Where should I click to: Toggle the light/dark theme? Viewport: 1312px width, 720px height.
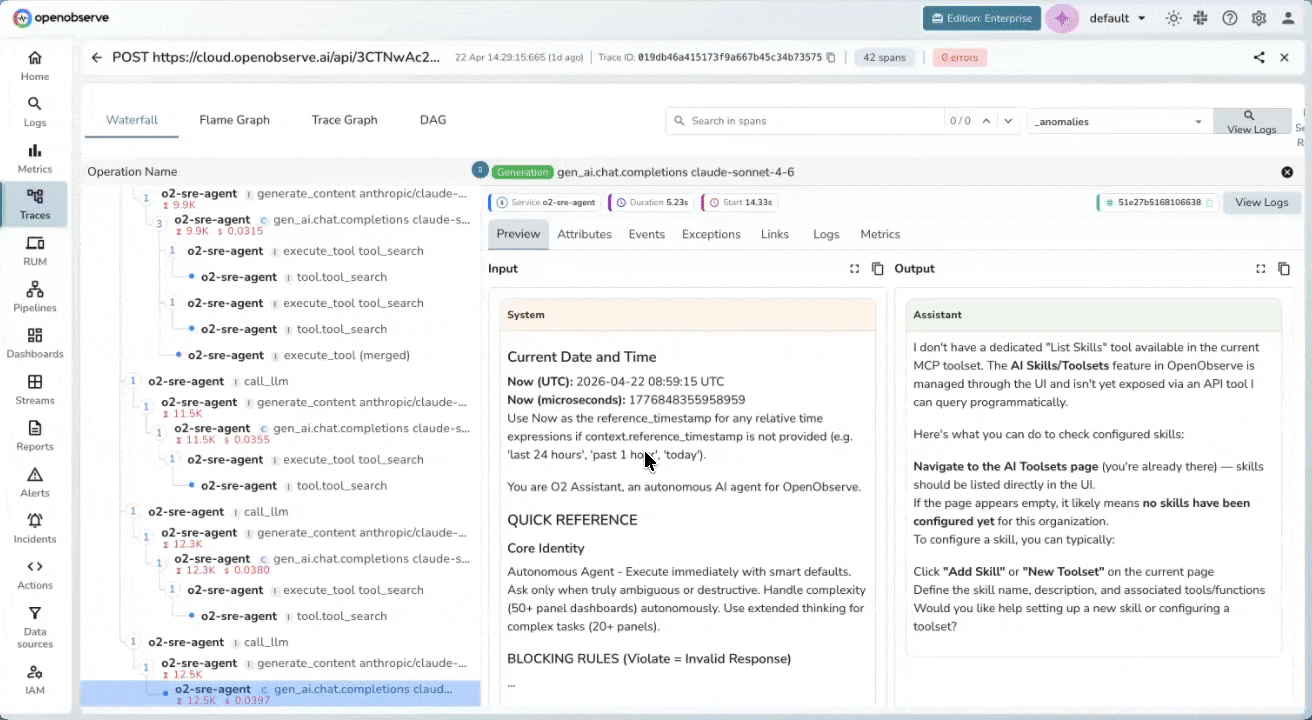(1173, 18)
